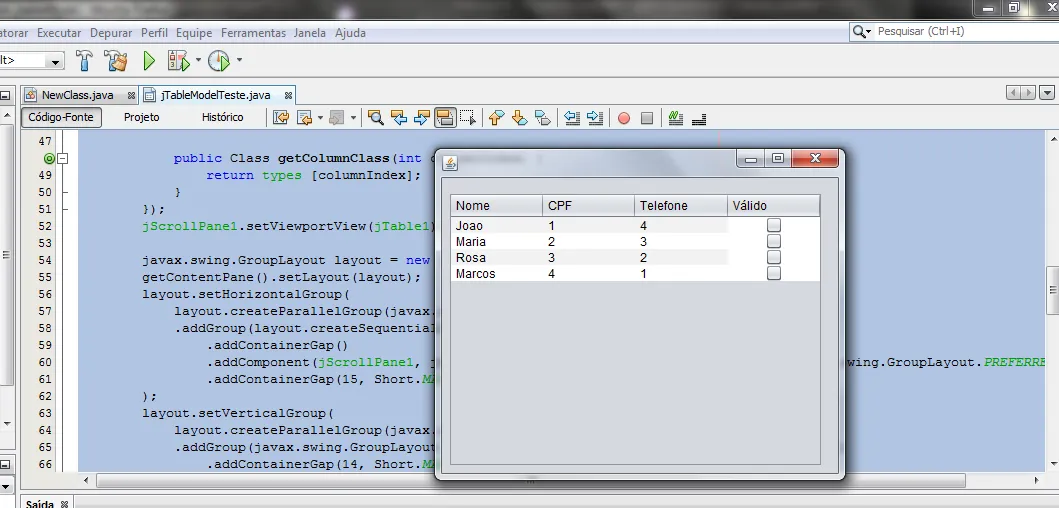Click the grayed Forward navigation icon
The image size is (1059, 508).
pyautogui.click(x=336, y=118)
